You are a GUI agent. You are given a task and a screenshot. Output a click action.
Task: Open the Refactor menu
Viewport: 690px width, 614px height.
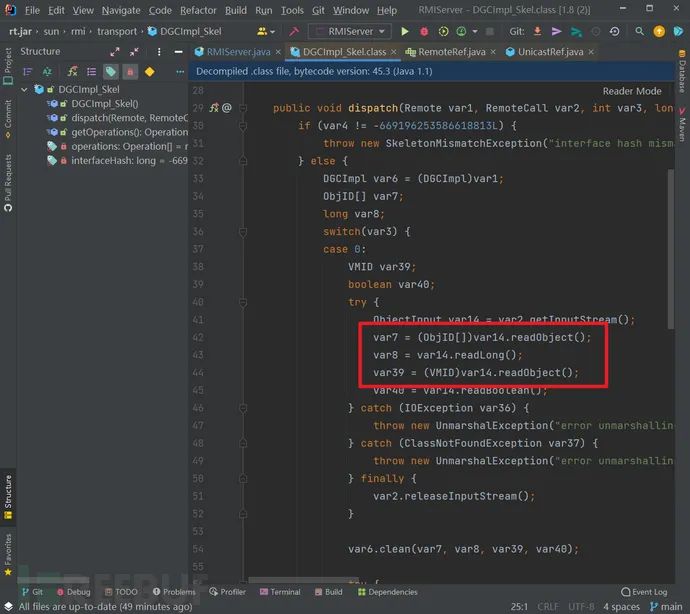click(x=198, y=10)
